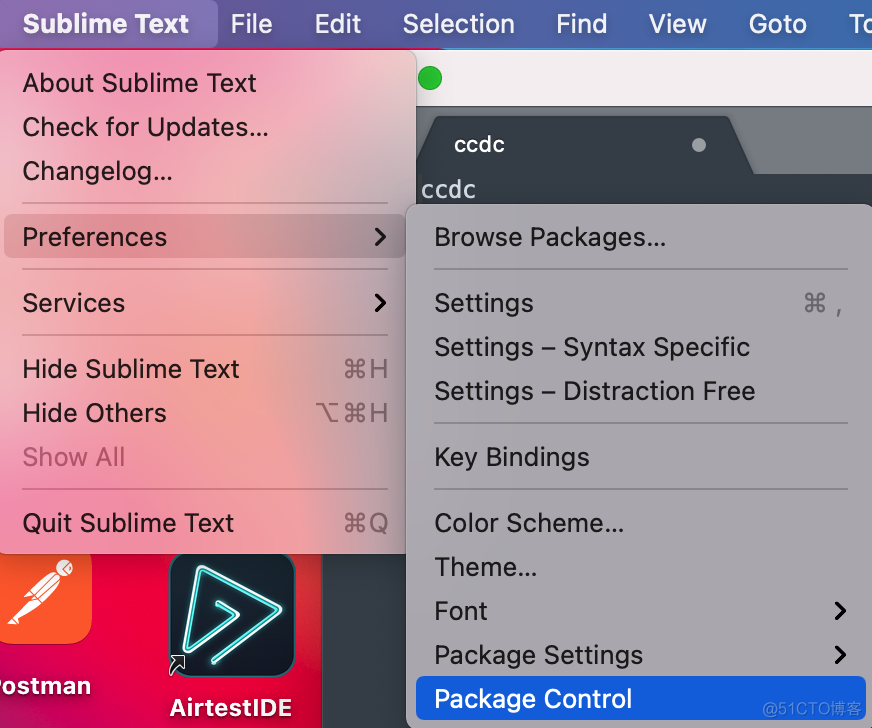
Task: Choose Quit Sublime Text
Action: pyautogui.click(x=128, y=523)
